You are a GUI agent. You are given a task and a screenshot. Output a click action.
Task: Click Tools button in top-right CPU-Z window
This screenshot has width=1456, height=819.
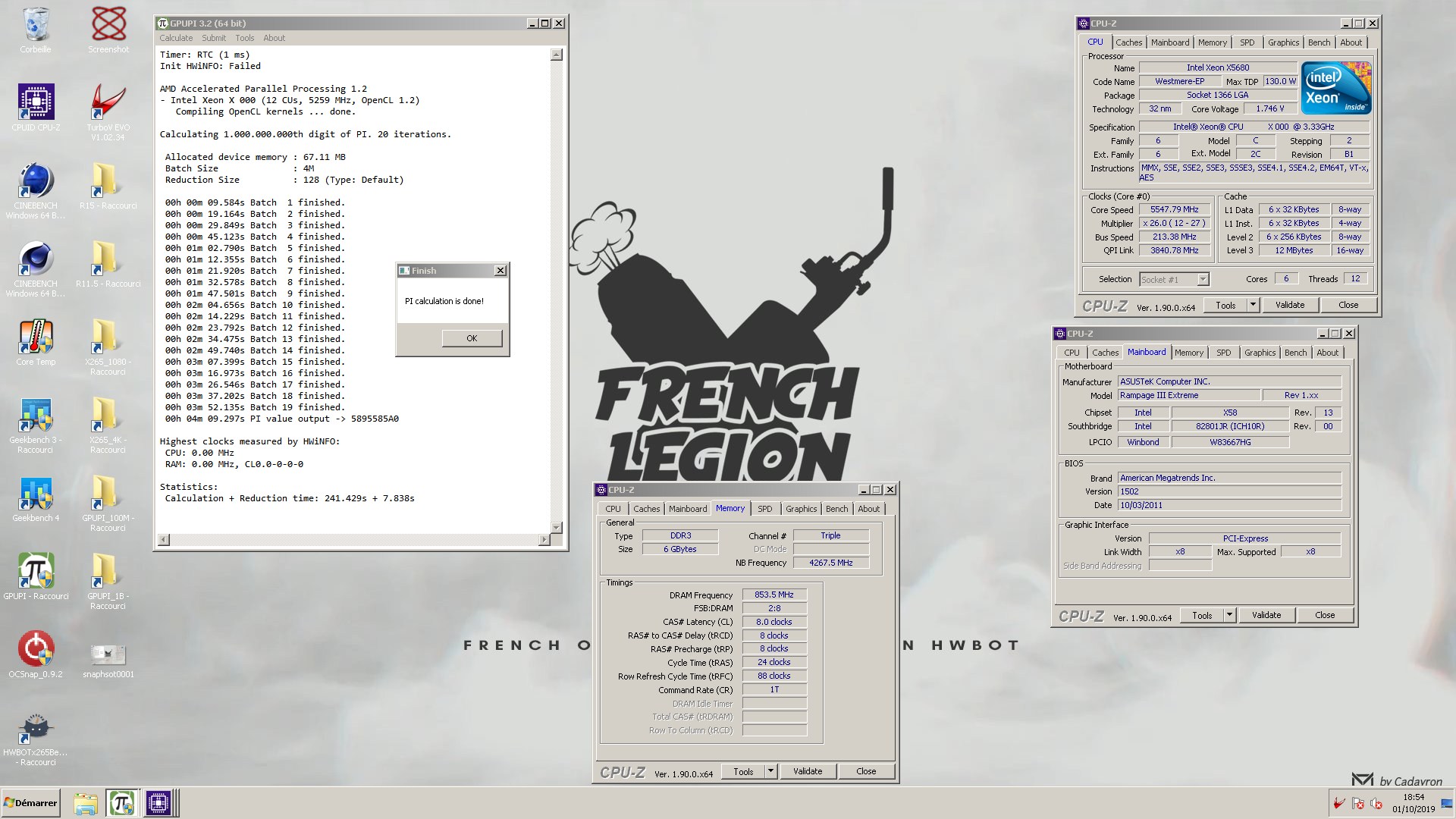pyautogui.click(x=1225, y=305)
